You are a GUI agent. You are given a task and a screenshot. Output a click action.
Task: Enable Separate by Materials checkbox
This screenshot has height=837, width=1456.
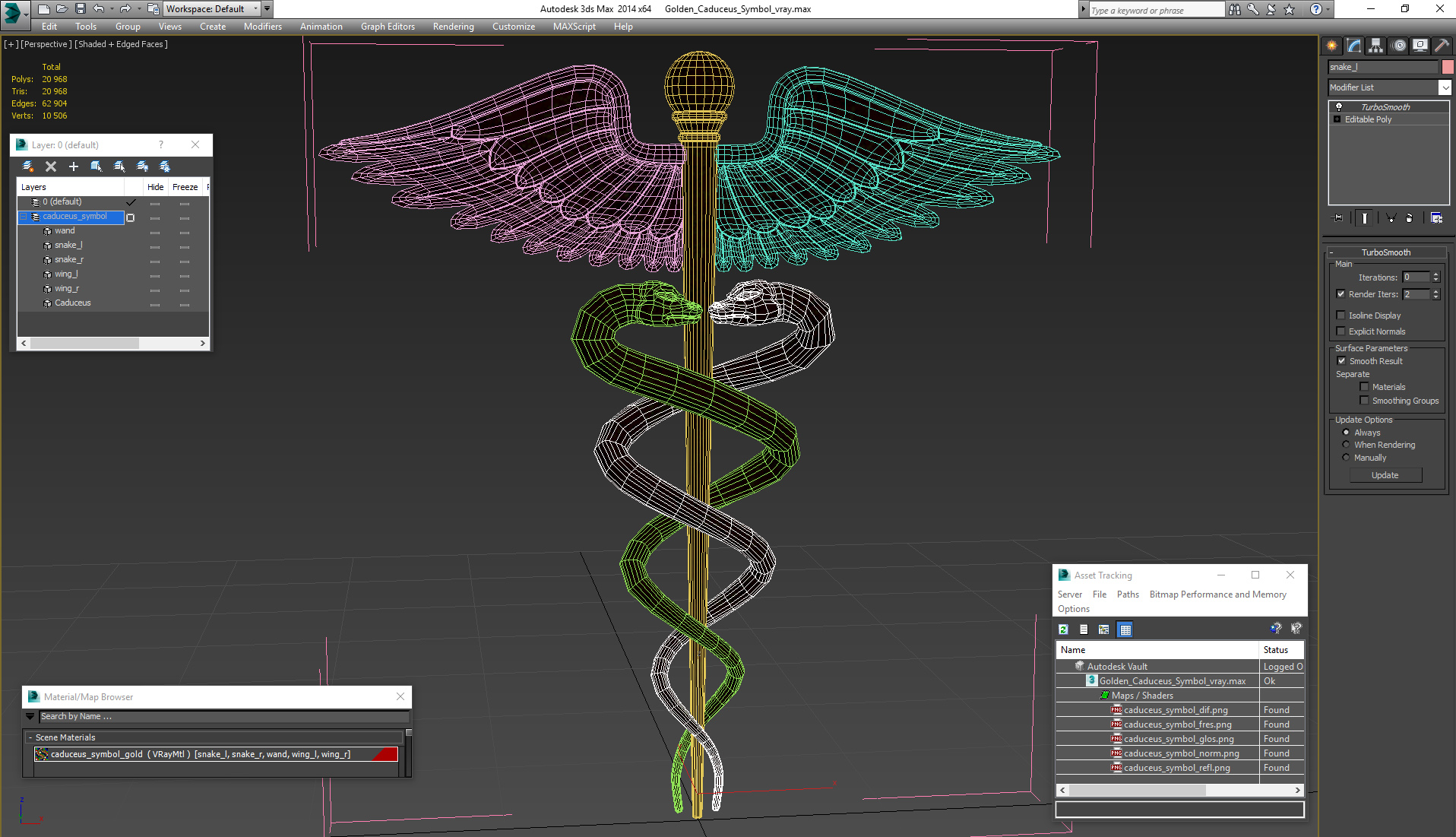1365,387
